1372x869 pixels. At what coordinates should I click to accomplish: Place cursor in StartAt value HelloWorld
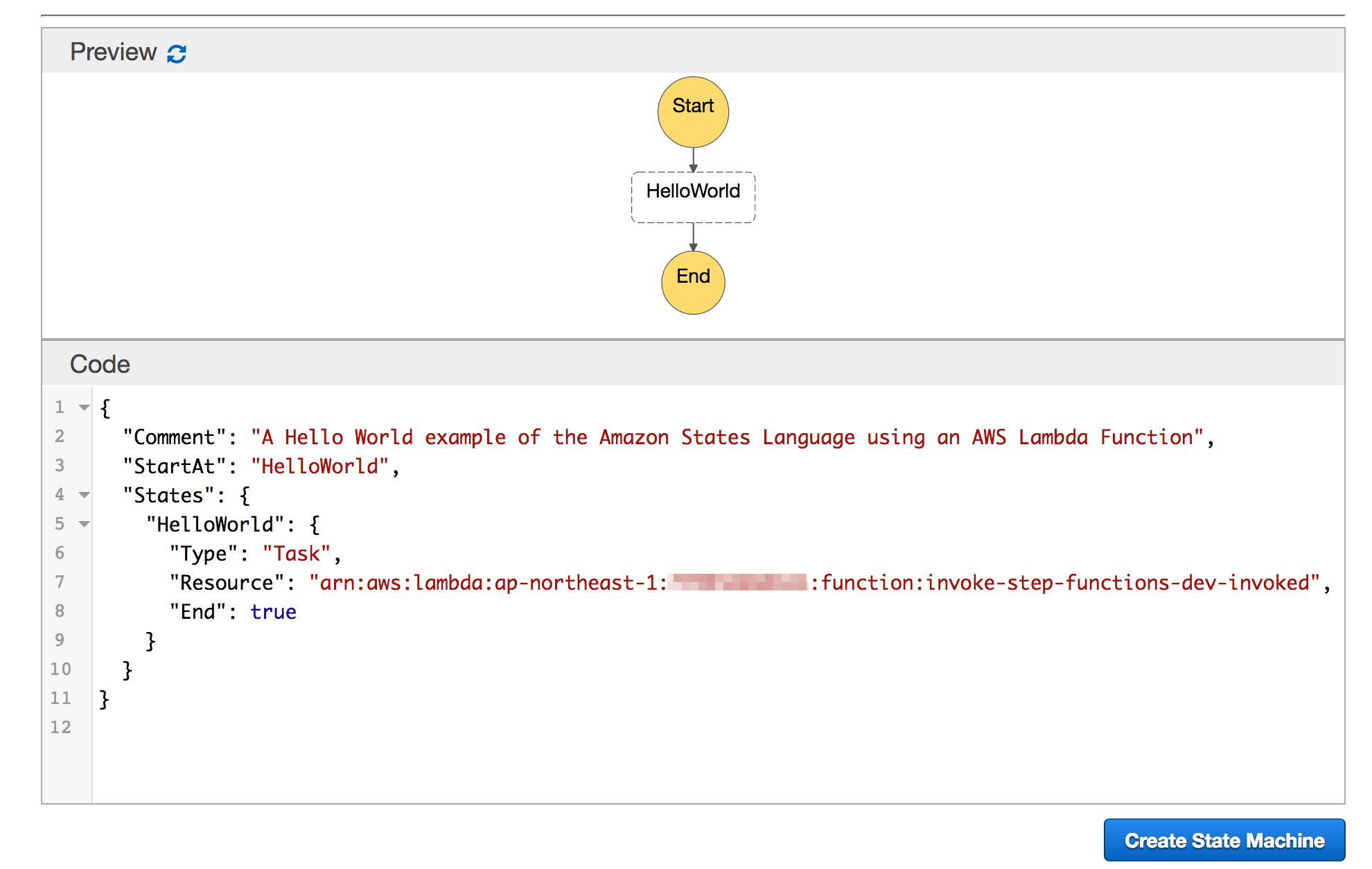[319, 466]
